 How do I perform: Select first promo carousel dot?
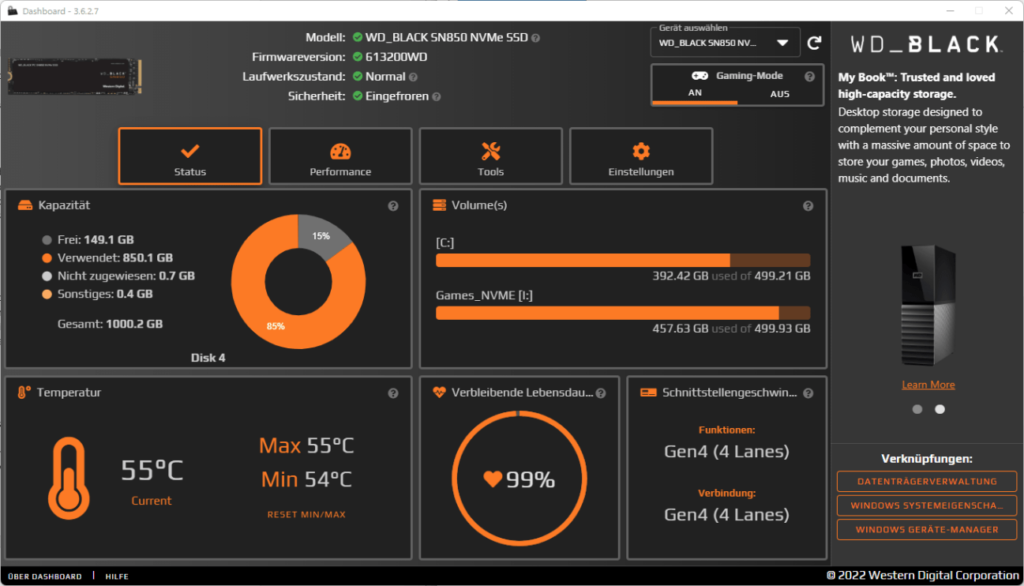[x=918, y=410]
